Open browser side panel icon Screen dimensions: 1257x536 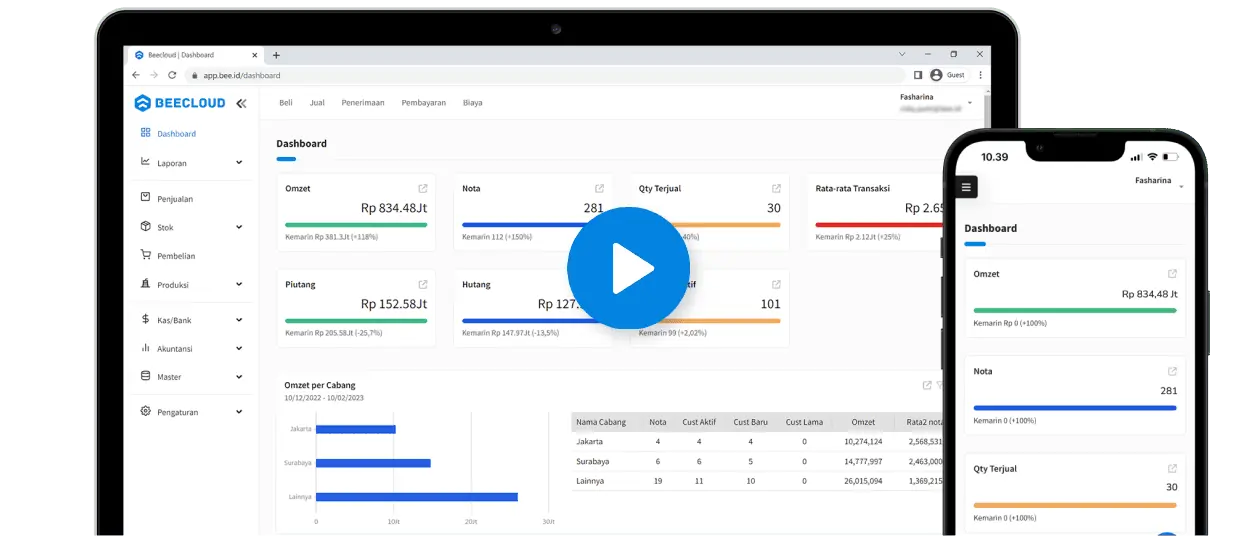(918, 75)
